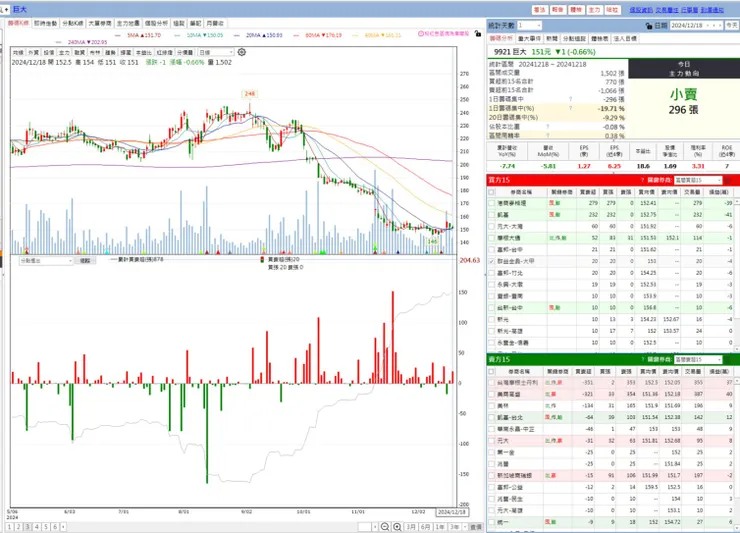Click the 查價 button at bottom right
Viewport: 740px width, 533px height.
coord(476,526)
